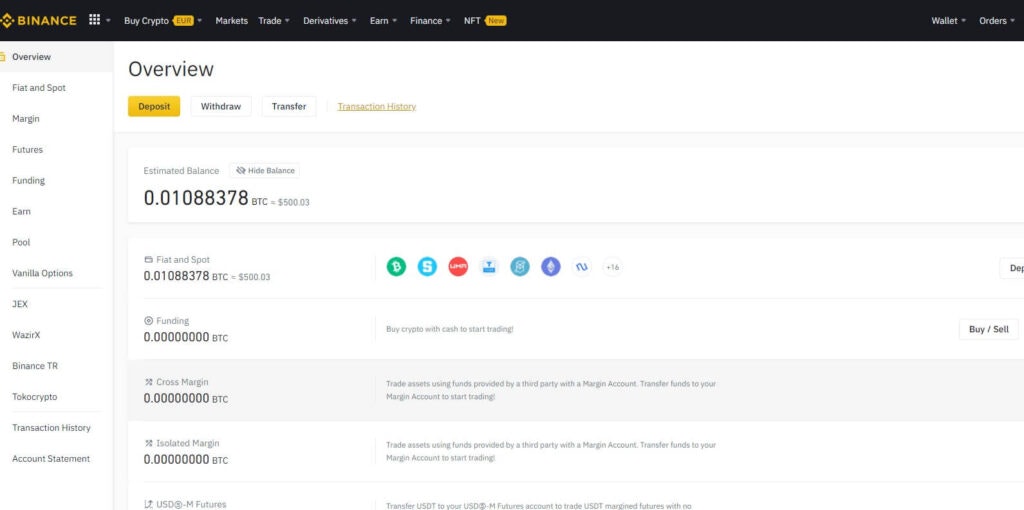Image resolution: width=1024 pixels, height=510 pixels.
Task: Expand the arrow next to apps grid
Action: click(108, 21)
